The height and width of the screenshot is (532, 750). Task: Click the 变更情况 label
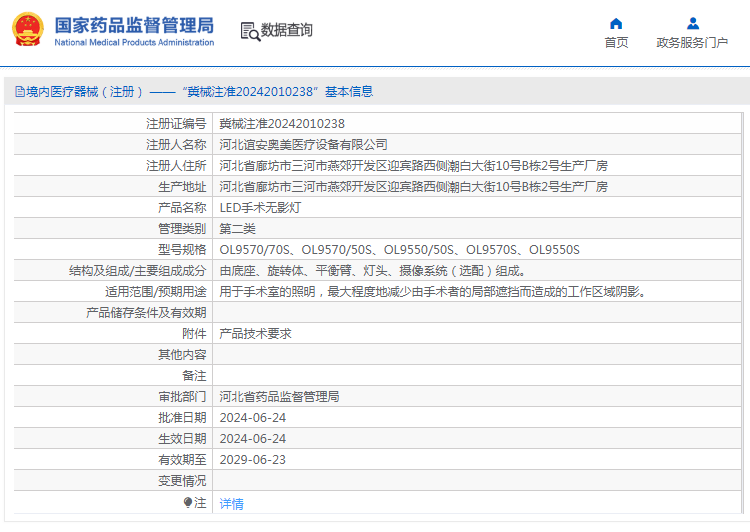pyautogui.click(x=182, y=481)
